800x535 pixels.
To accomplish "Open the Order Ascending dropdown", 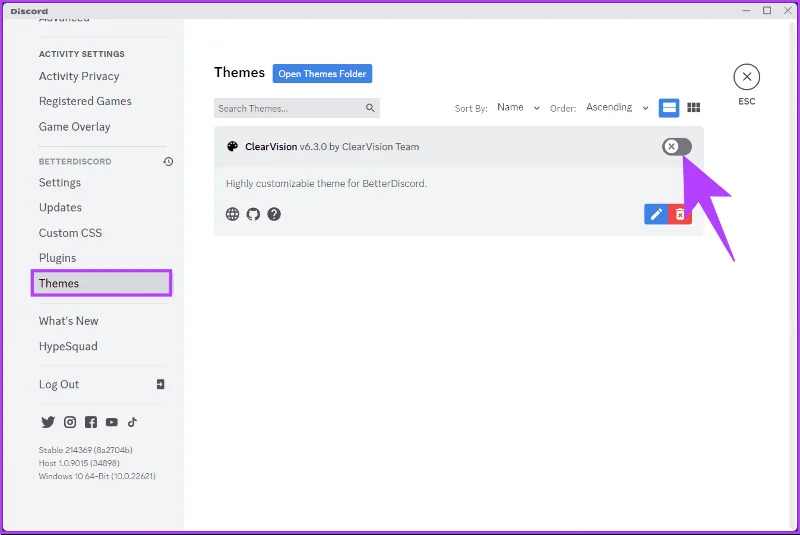I will [617, 108].
